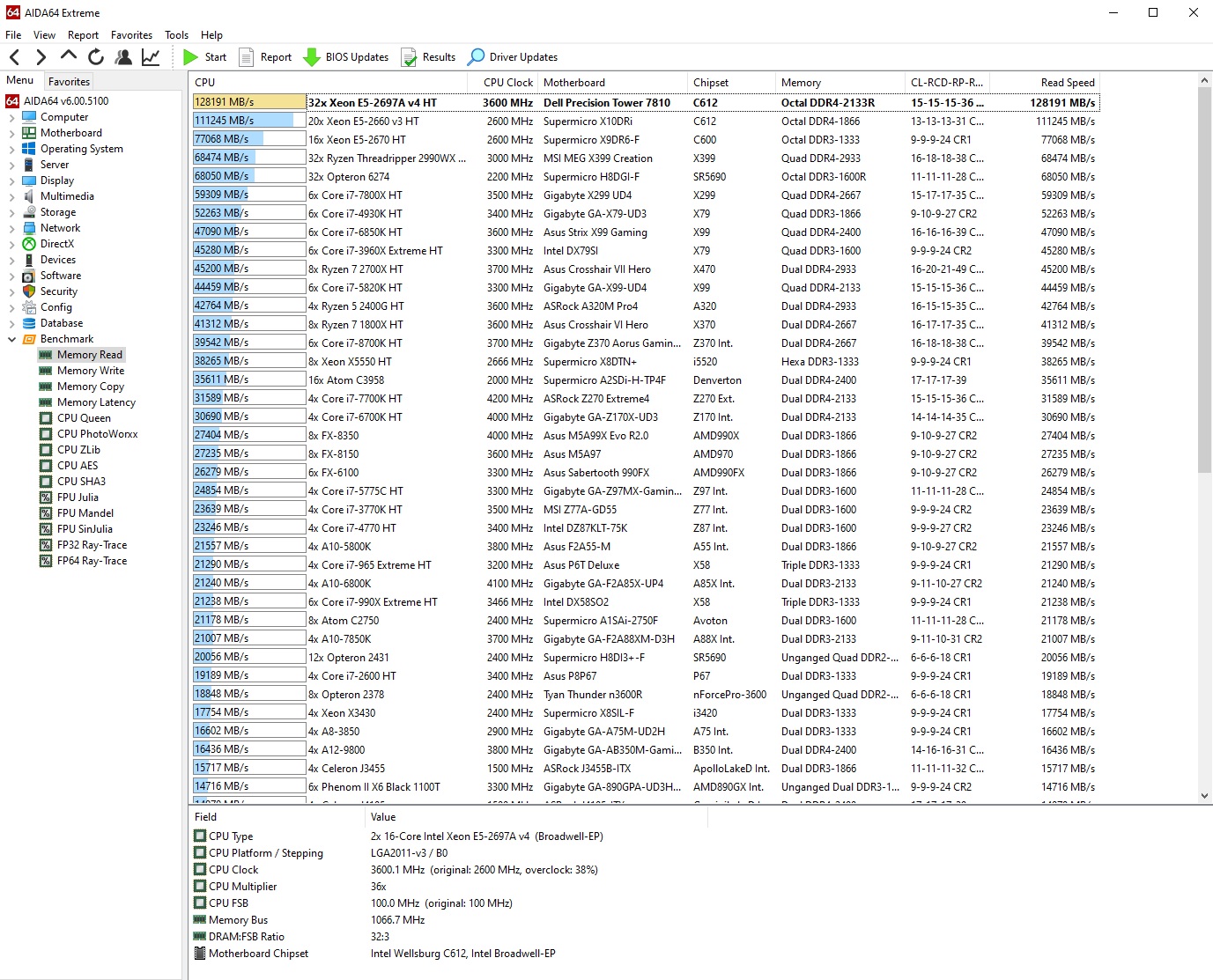Image resolution: width=1213 pixels, height=980 pixels.
Task: Open the FPU Mandel benchmark
Action: (85, 513)
